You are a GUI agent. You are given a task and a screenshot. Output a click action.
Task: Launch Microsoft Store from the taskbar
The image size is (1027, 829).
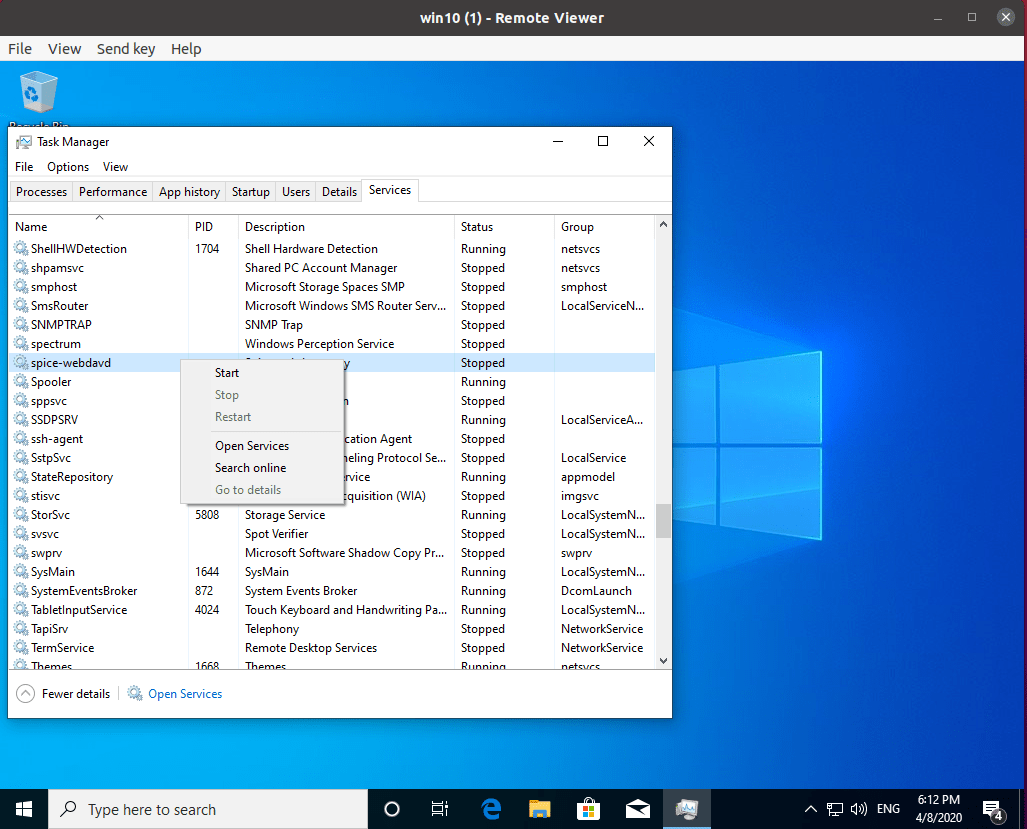coord(588,809)
